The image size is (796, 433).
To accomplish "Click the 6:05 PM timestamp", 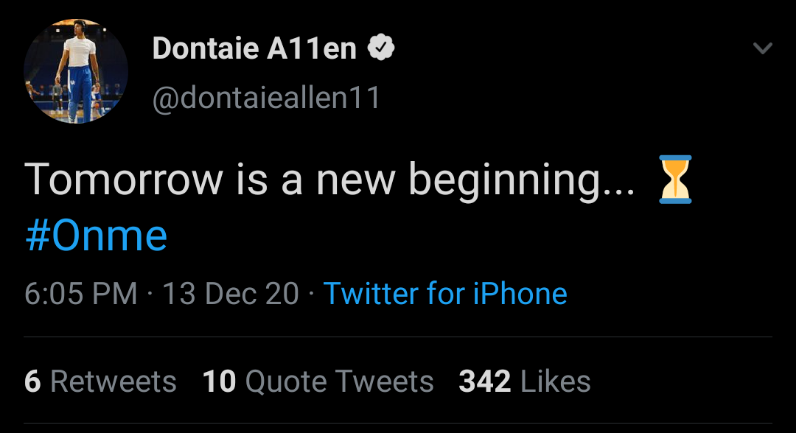I will click(80, 293).
